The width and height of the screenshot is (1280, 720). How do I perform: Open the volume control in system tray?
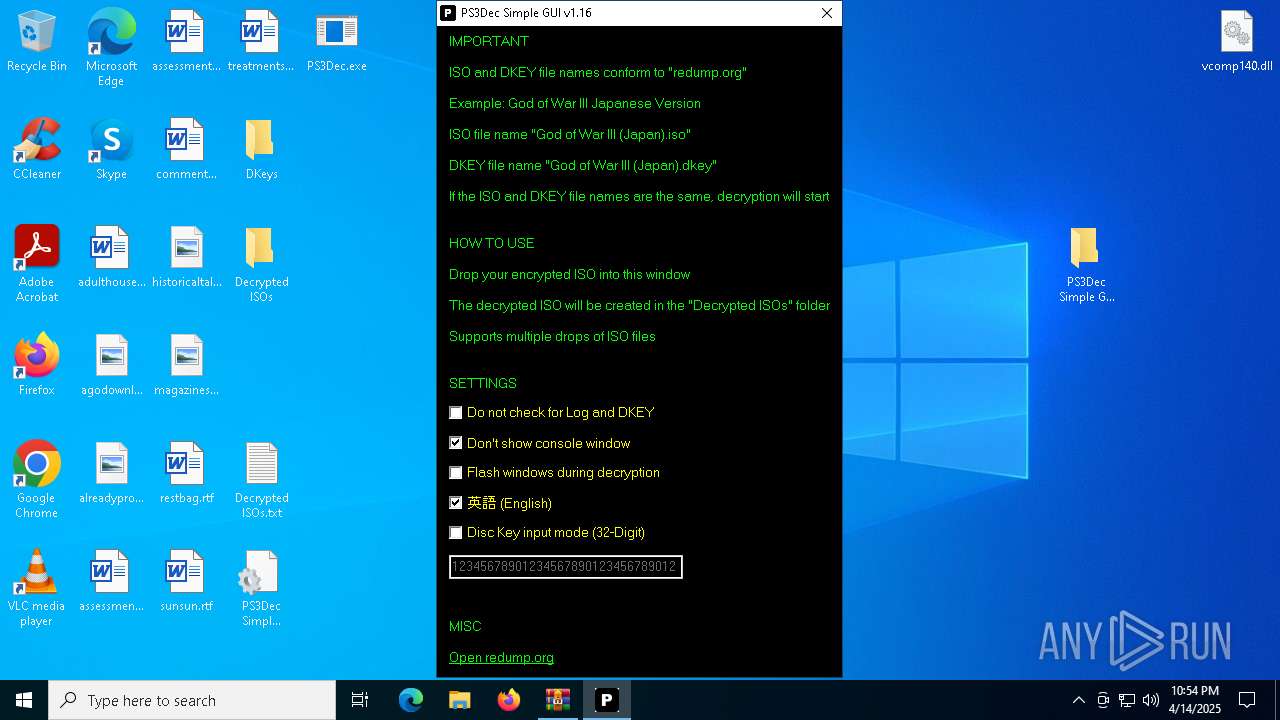pos(1151,700)
